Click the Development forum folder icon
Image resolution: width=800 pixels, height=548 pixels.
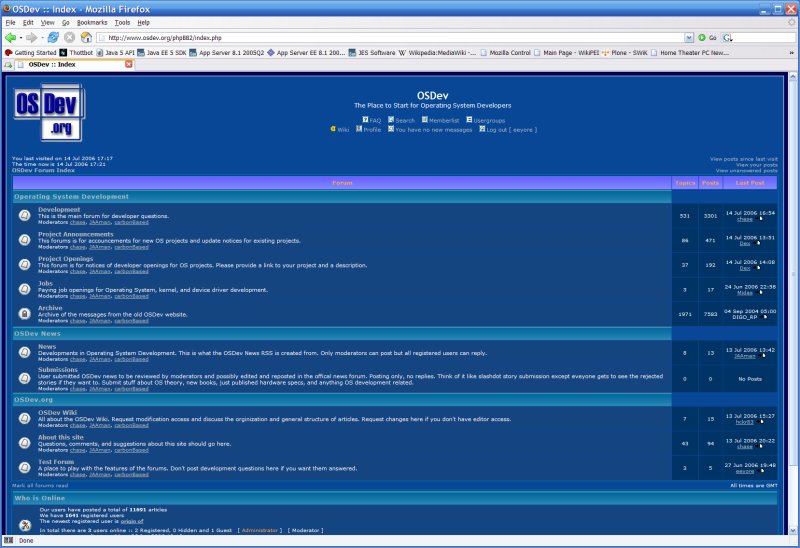(24, 215)
